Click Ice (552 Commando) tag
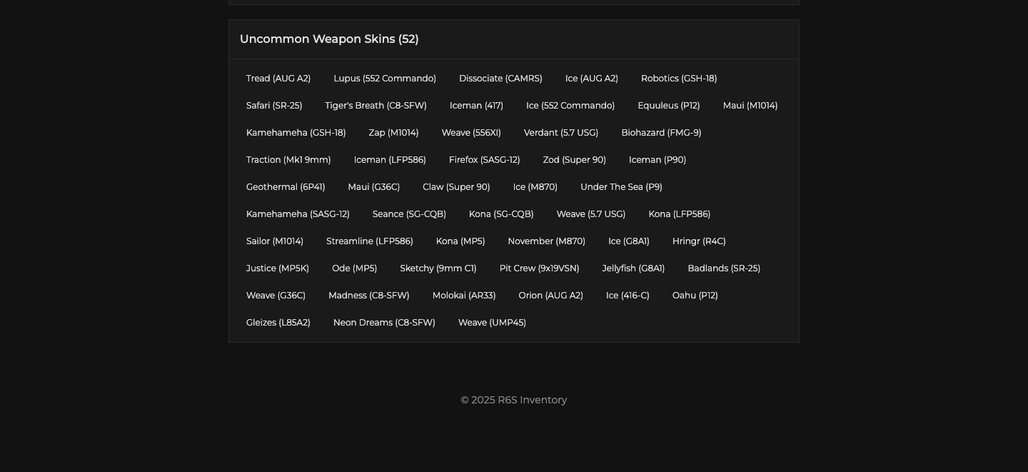 [570, 106]
